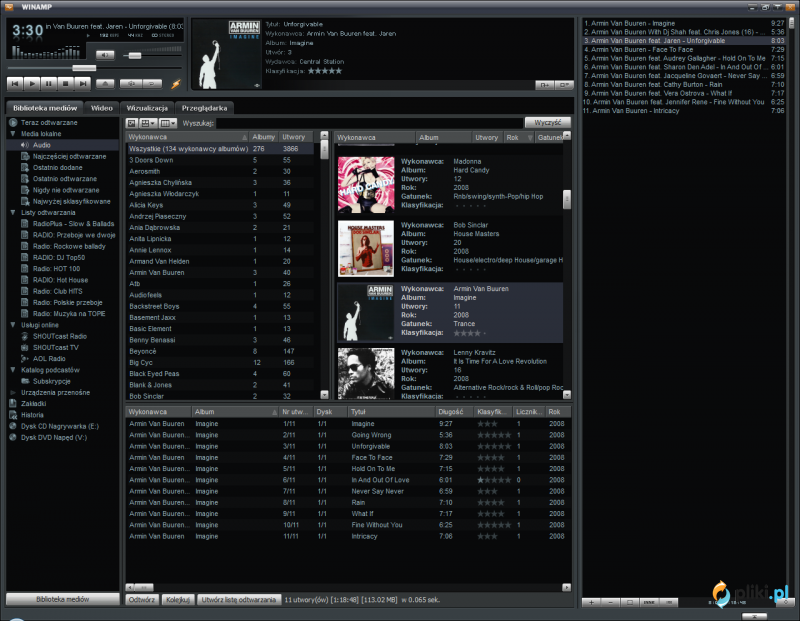Remove items with playlist minus button
The image size is (800, 621).
click(x=611, y=602)
